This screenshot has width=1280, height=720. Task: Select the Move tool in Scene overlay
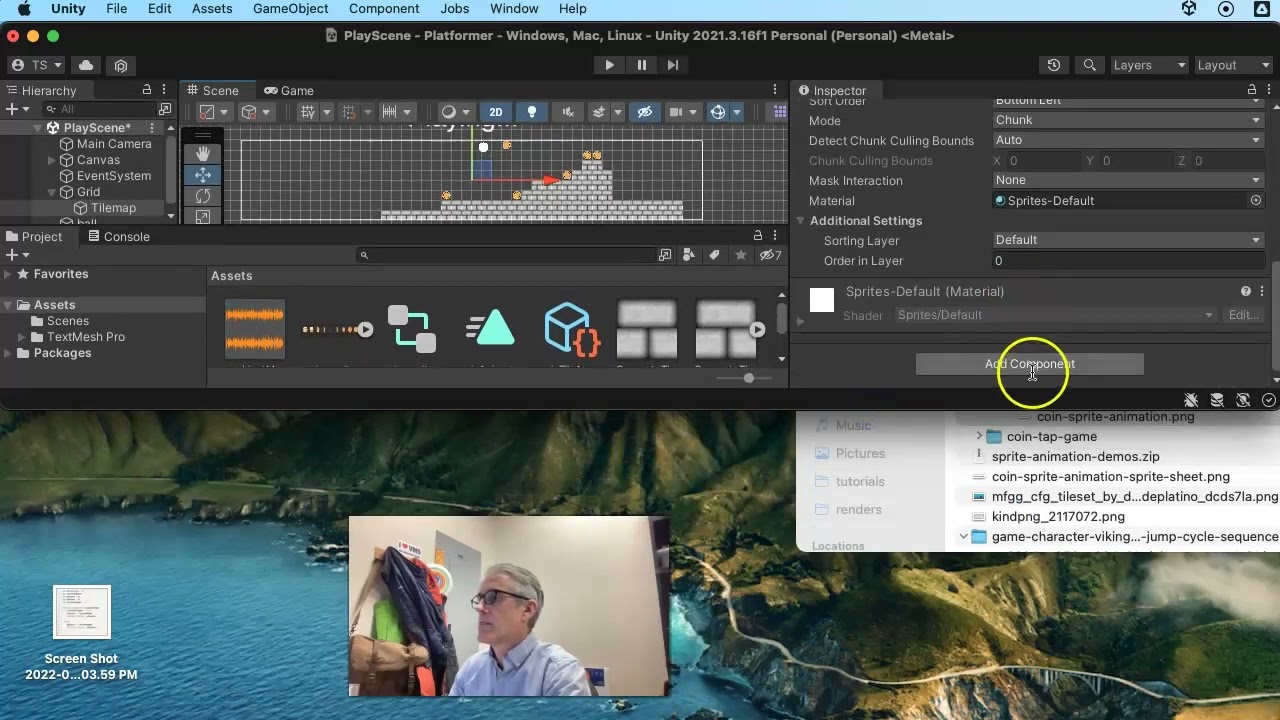[203, 175]
